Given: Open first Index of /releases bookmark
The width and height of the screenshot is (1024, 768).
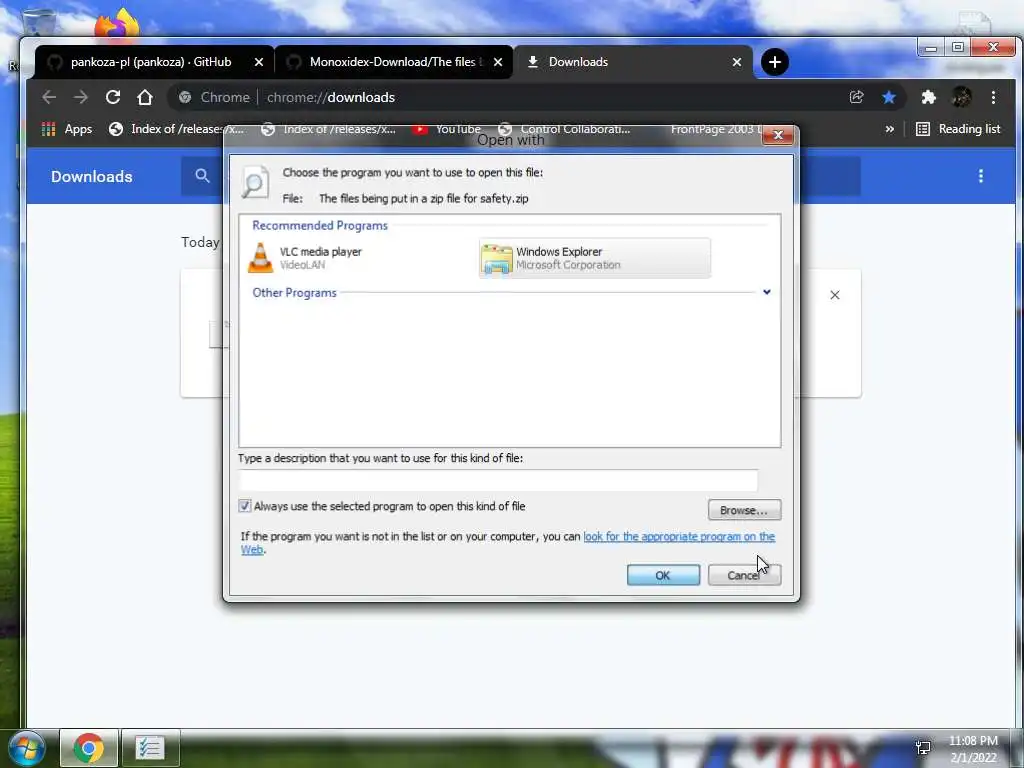Looking at the screenshot, I should [x=176, y=129].
